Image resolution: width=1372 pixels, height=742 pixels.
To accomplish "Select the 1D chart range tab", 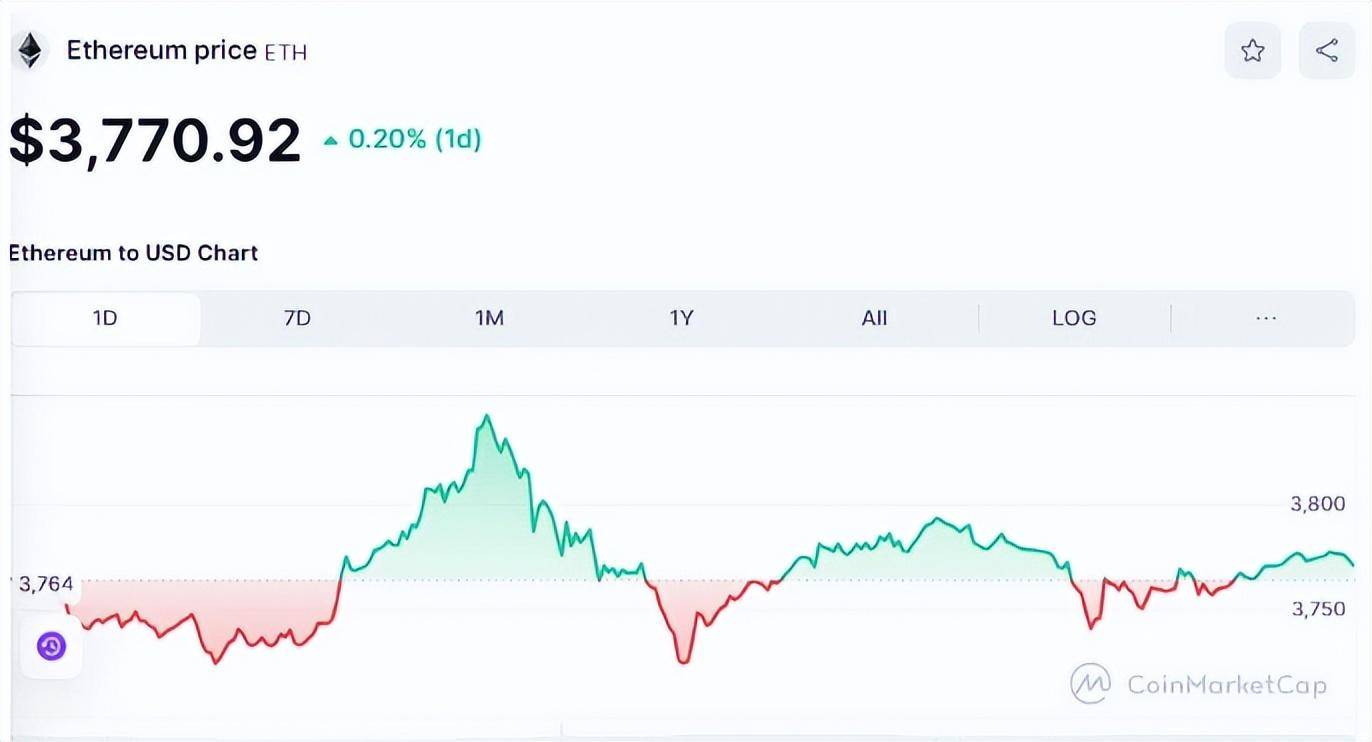I will [105, 318].
